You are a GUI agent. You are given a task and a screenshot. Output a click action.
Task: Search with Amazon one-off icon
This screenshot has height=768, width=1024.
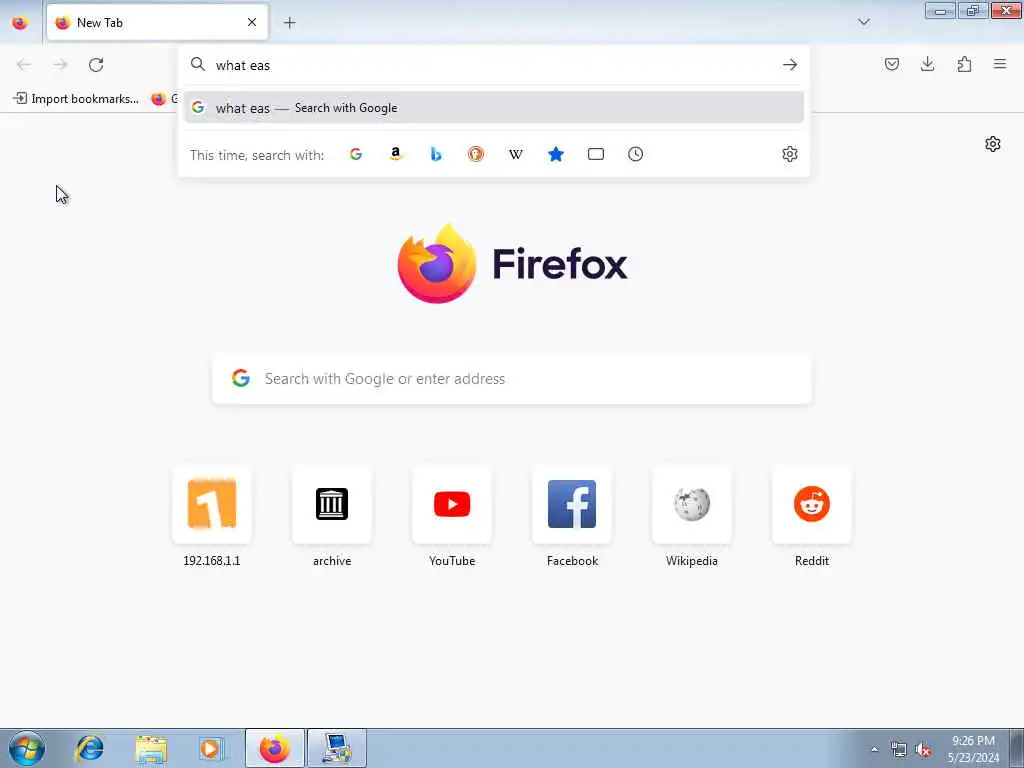pos(396,154)
